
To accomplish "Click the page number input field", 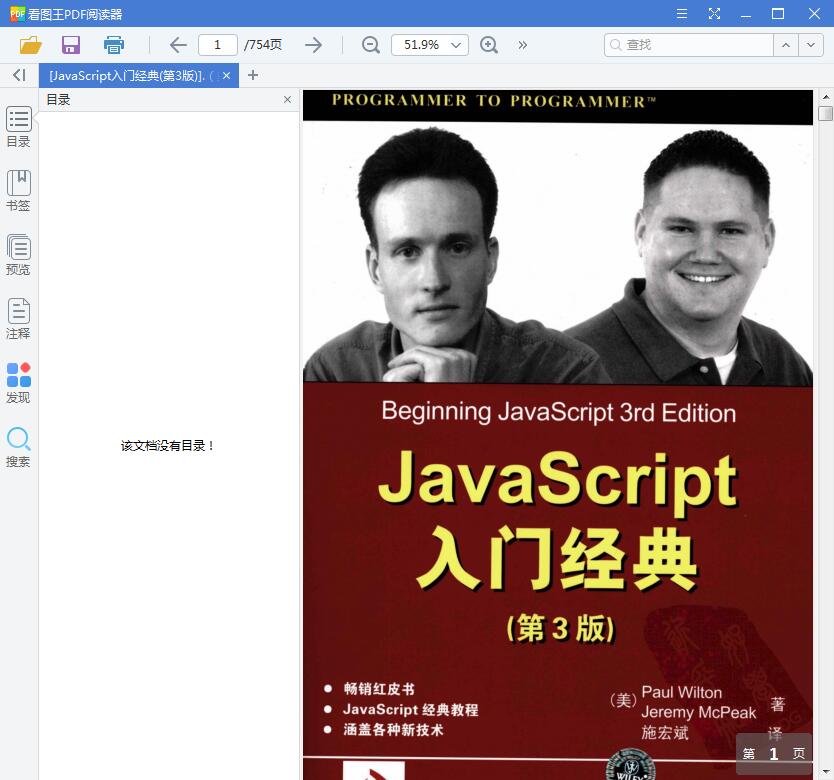I will (x=218, y=45).
